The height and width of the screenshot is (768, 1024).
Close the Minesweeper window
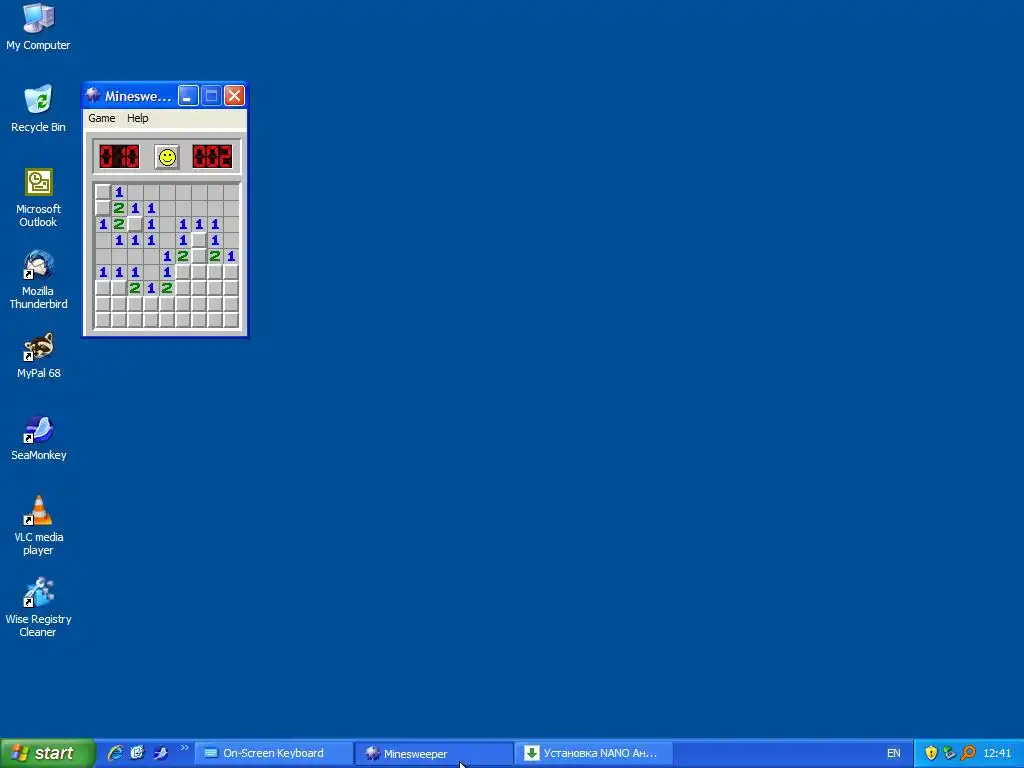(234, 96)
